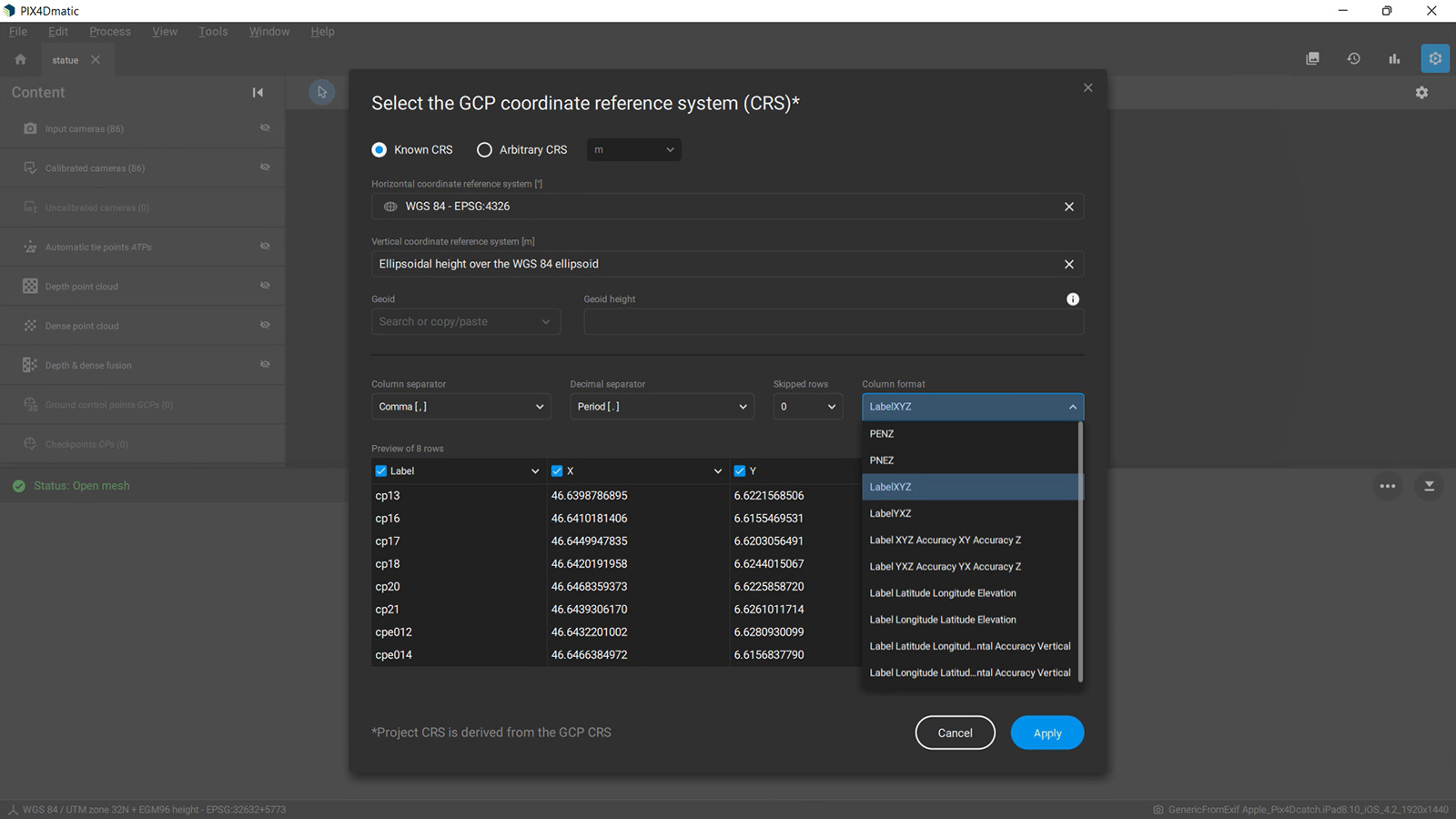Open the processing history icon

pyautogui.click(x=1353, y=58)
